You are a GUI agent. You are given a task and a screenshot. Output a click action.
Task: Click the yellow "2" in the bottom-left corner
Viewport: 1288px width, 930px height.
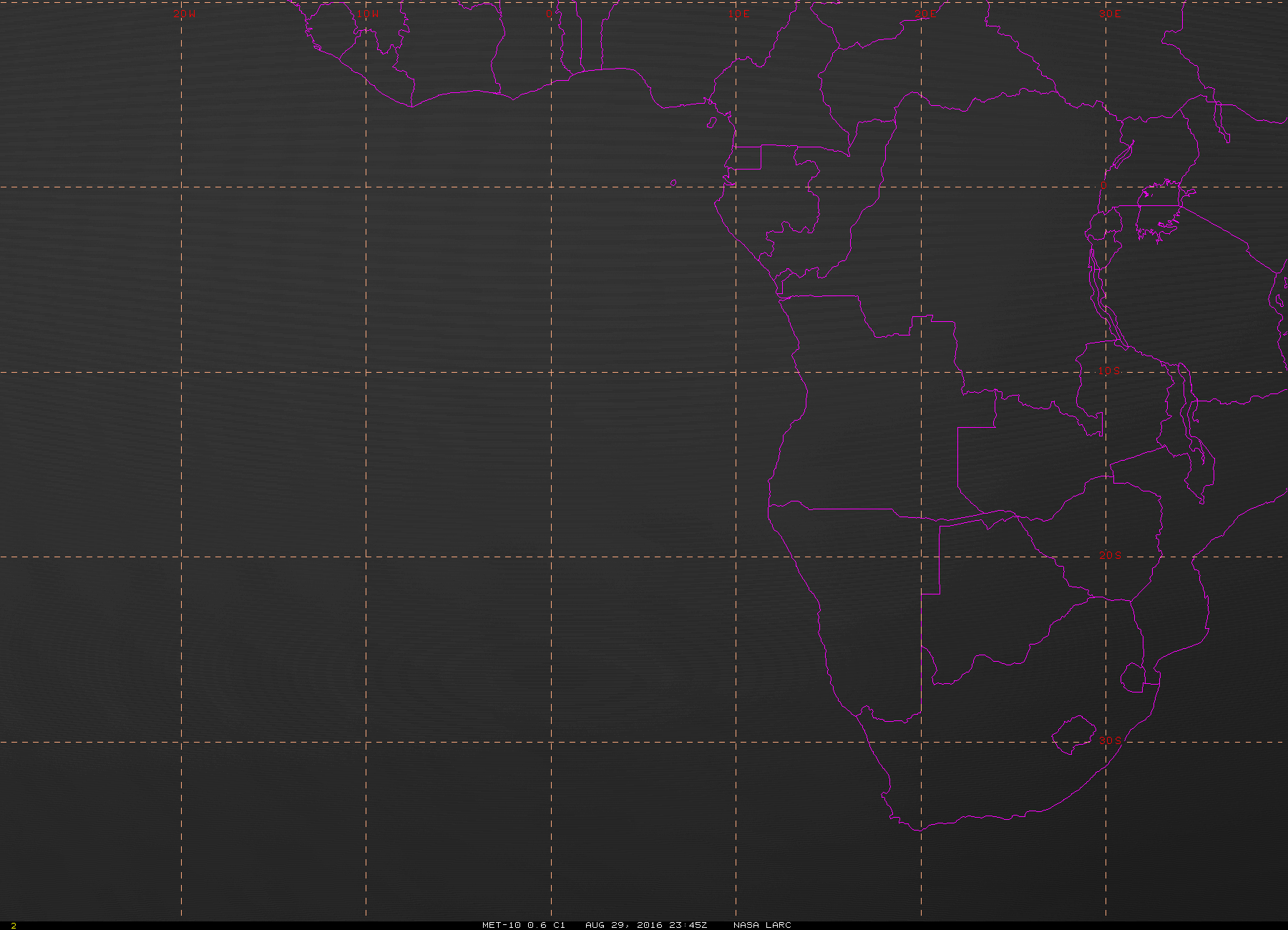coord(14,926)
